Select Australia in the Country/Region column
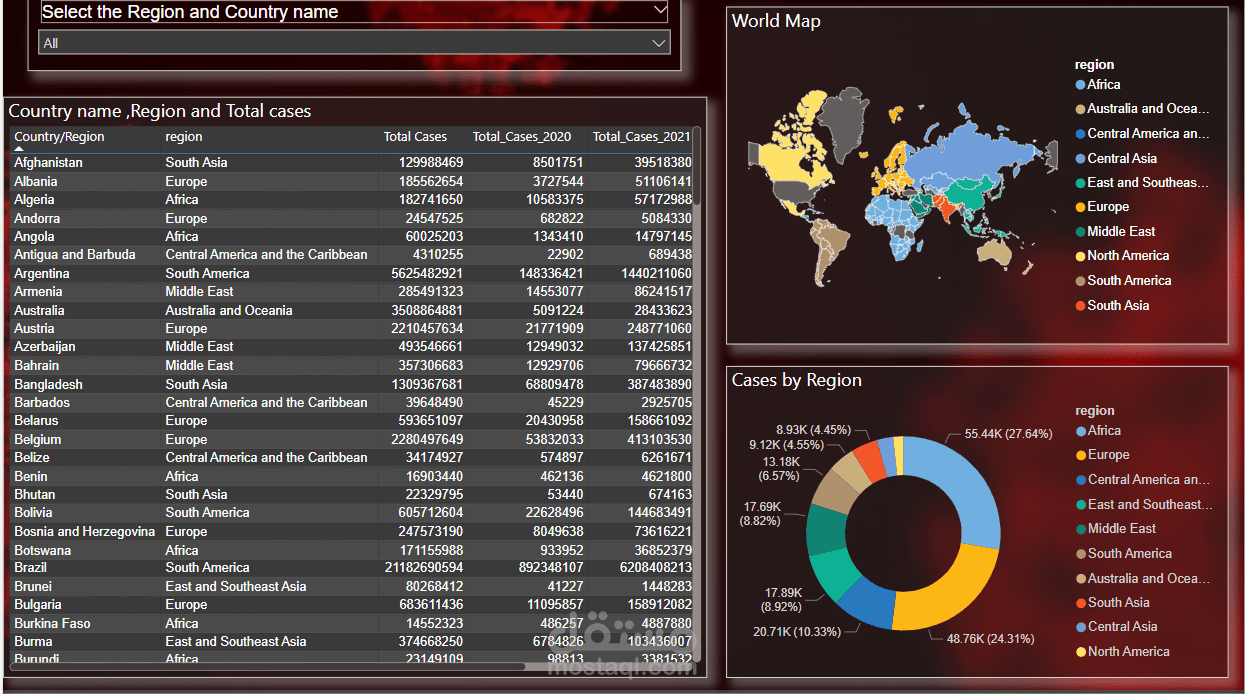Image resolution: width=1245 pixels, height=694 pixels. (40, 310)
